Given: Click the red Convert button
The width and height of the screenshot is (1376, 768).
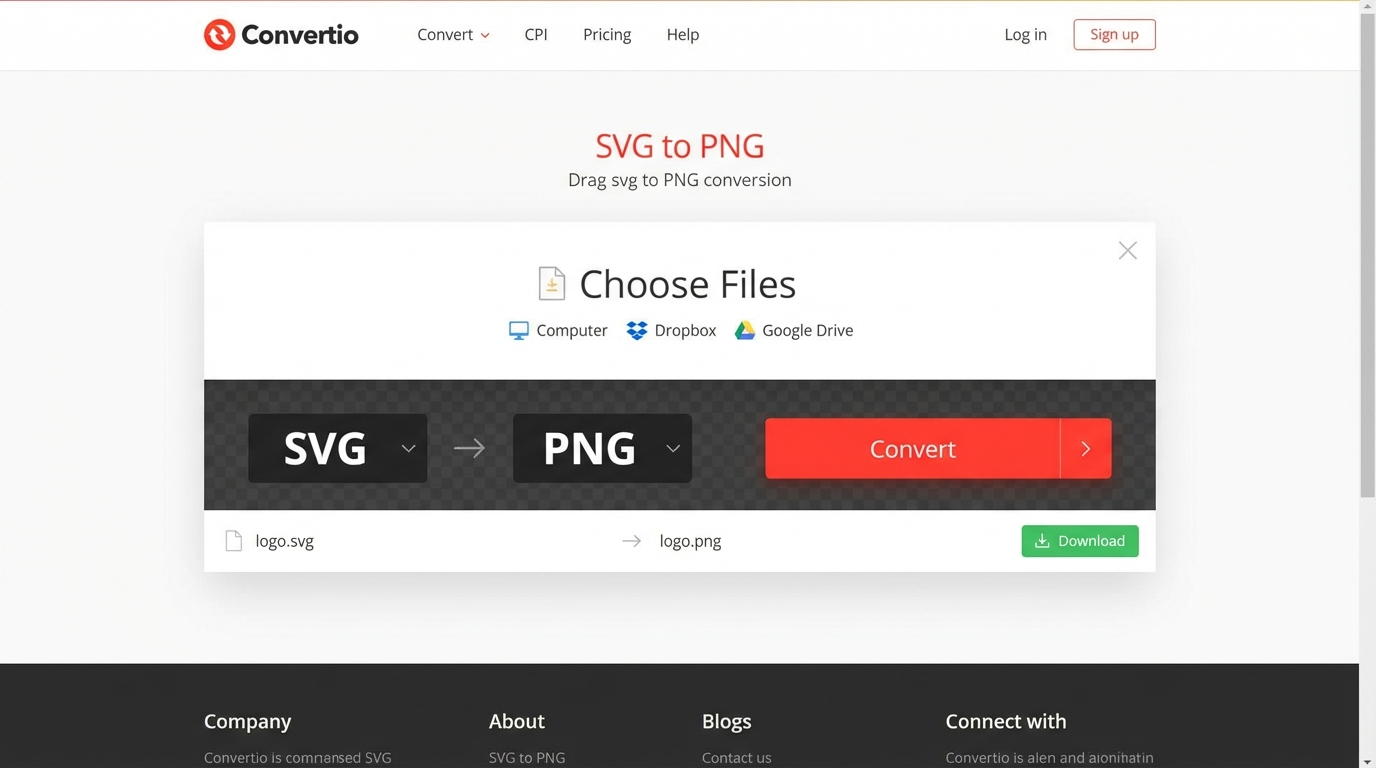Looking at the screenshot, I should click(912, 448).
